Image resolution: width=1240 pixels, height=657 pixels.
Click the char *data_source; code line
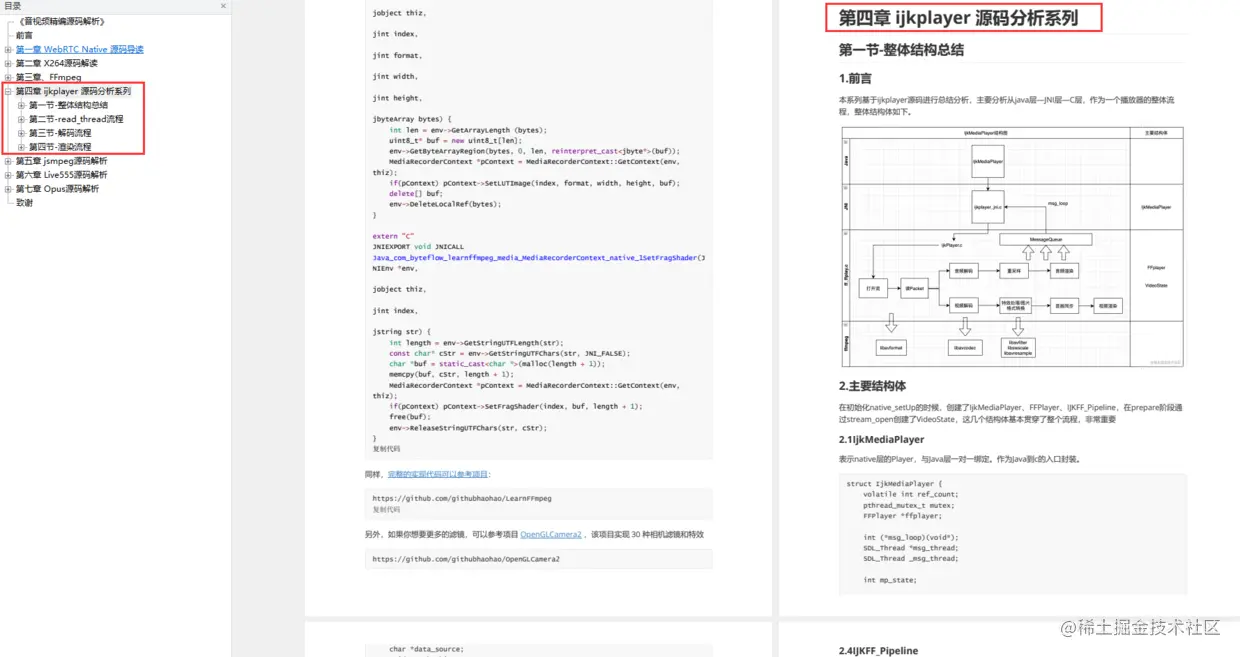427,649
